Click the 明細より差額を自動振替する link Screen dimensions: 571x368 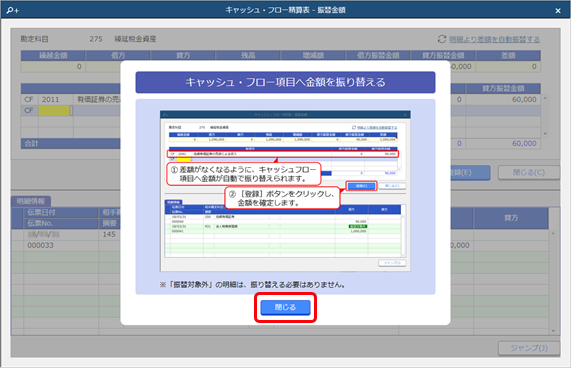(x=494, y=39)
